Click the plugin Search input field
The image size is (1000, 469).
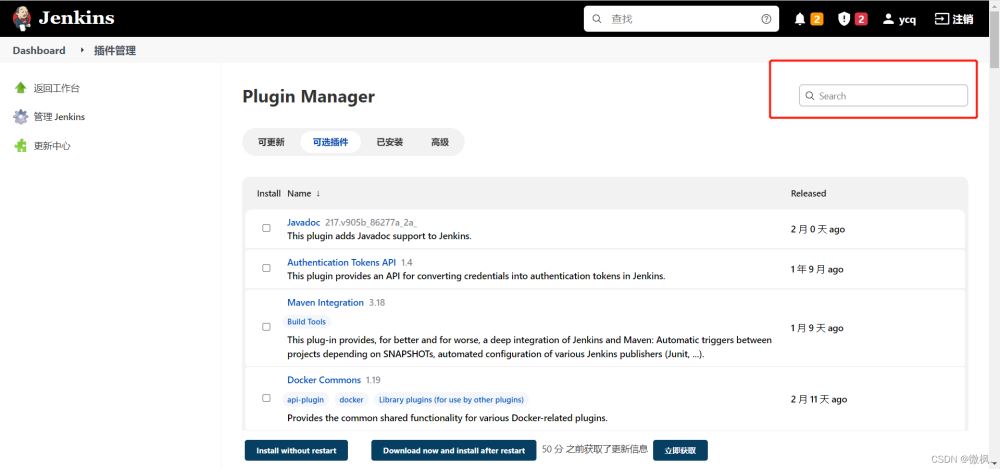point(883,96)
